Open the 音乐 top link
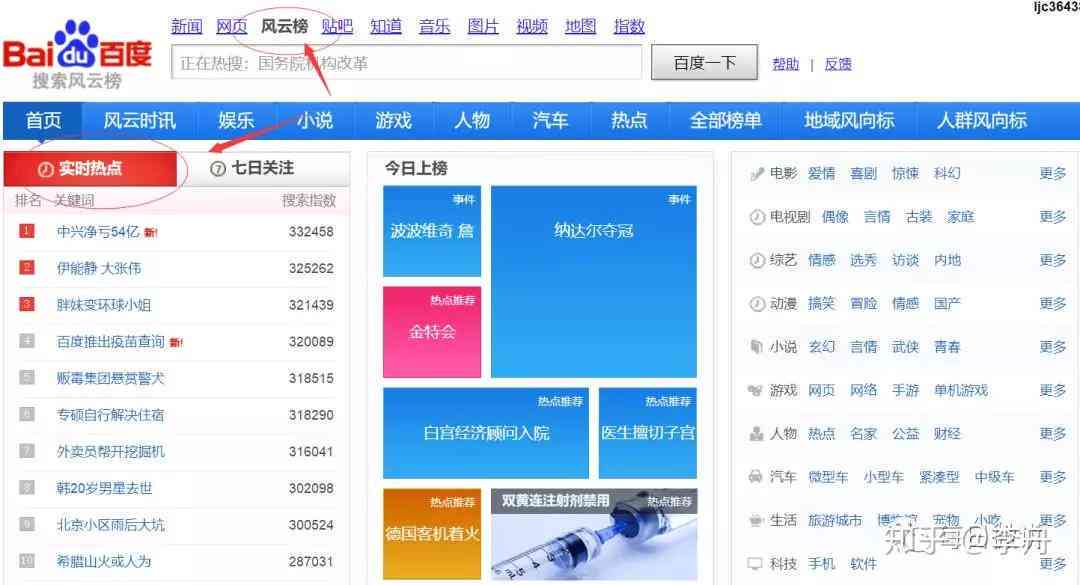The width and height of the screenshot is (1080, 585). (435, 26)
